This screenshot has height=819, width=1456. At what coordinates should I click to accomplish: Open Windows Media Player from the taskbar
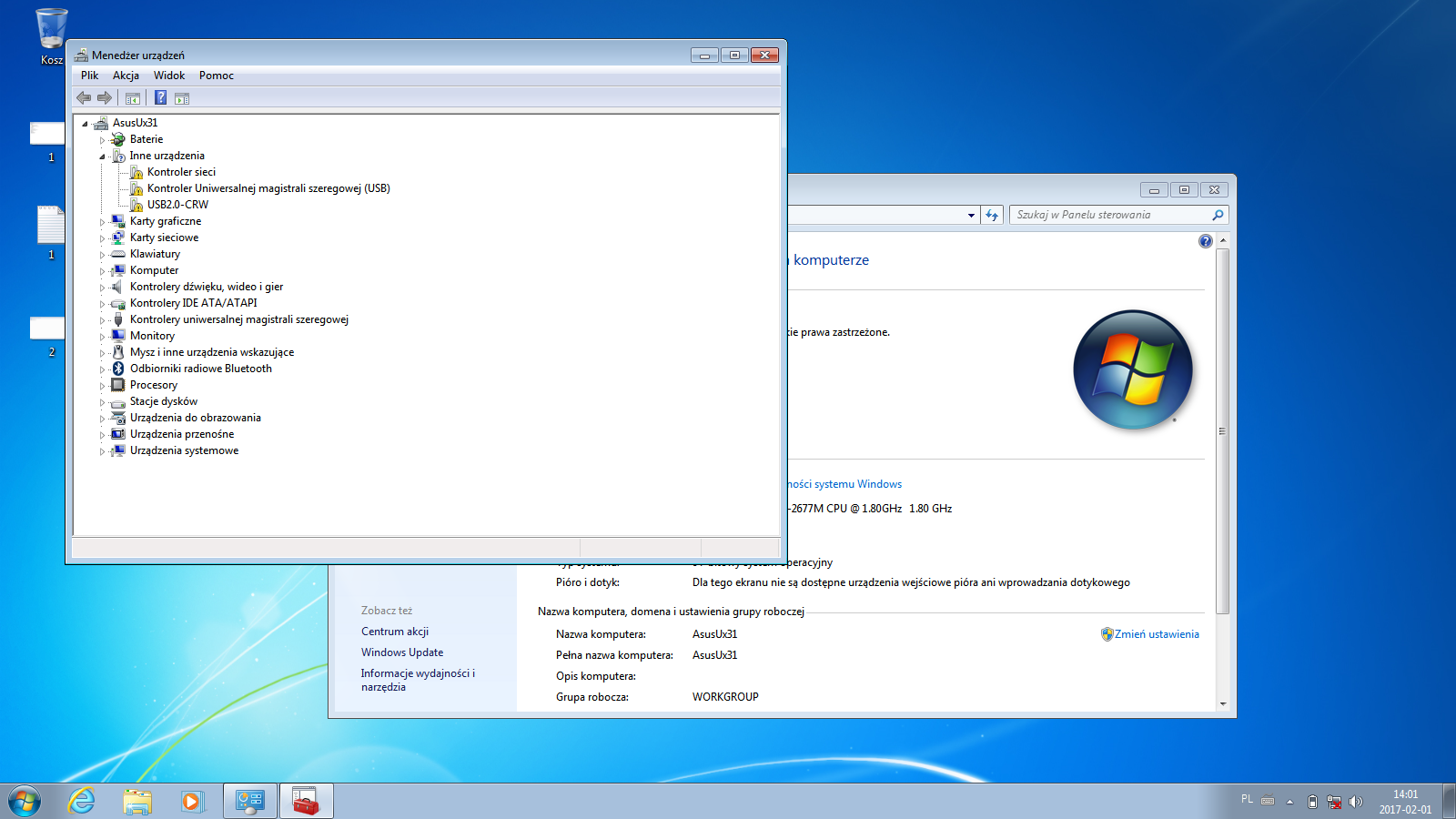(192, 801)
